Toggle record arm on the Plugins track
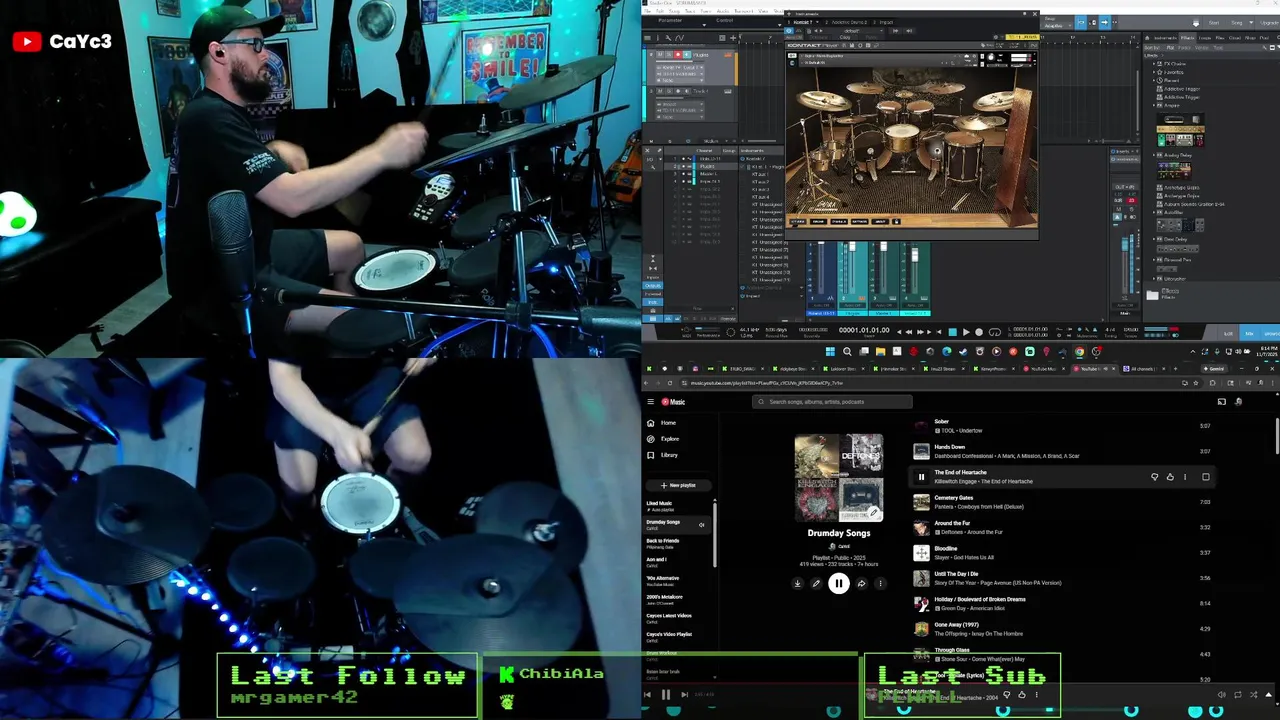 tap(678, 54)
